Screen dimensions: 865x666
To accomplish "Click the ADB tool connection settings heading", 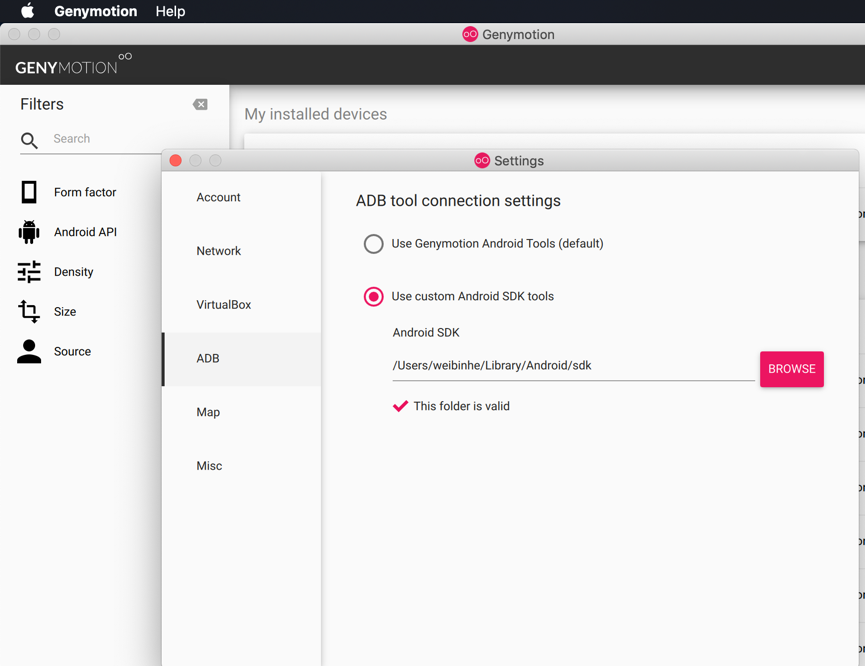I will pos(458,201).
